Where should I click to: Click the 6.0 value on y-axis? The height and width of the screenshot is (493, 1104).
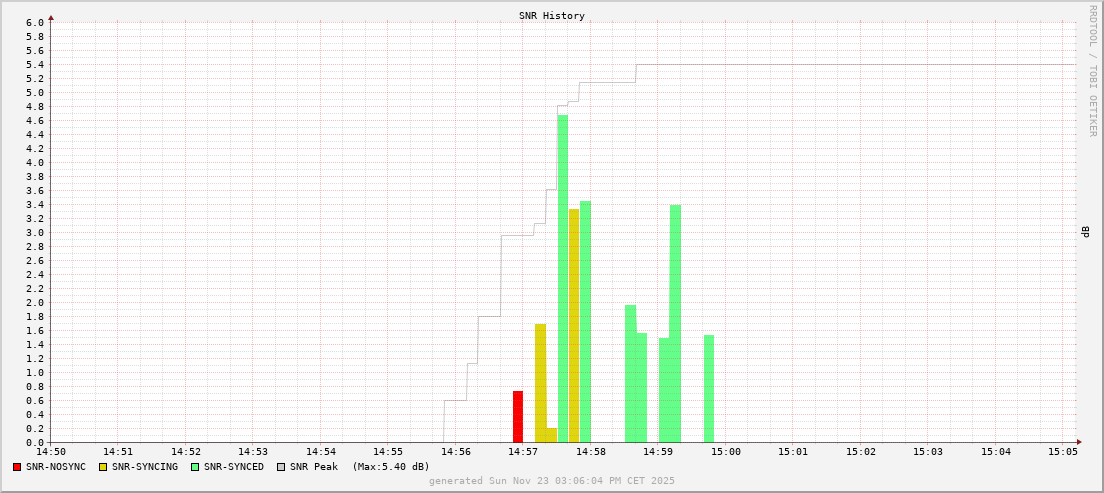pos(35,23)
